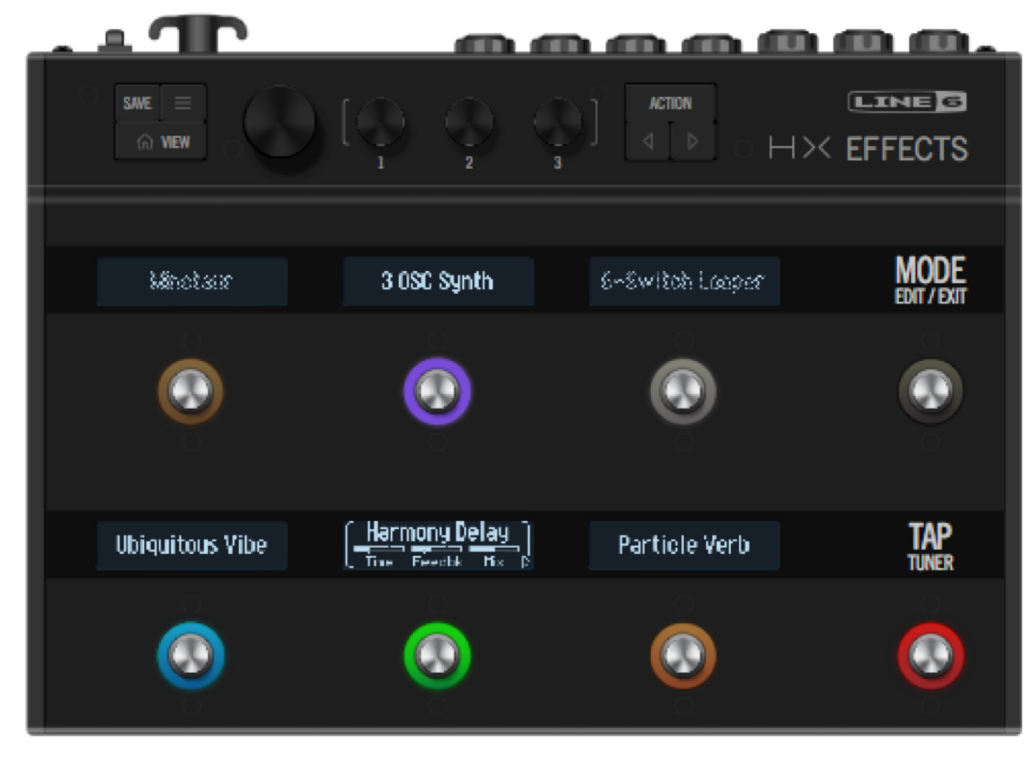Click the TAP TUNER label
Viewport: 1024px width, 758px height.
[930, 546]
